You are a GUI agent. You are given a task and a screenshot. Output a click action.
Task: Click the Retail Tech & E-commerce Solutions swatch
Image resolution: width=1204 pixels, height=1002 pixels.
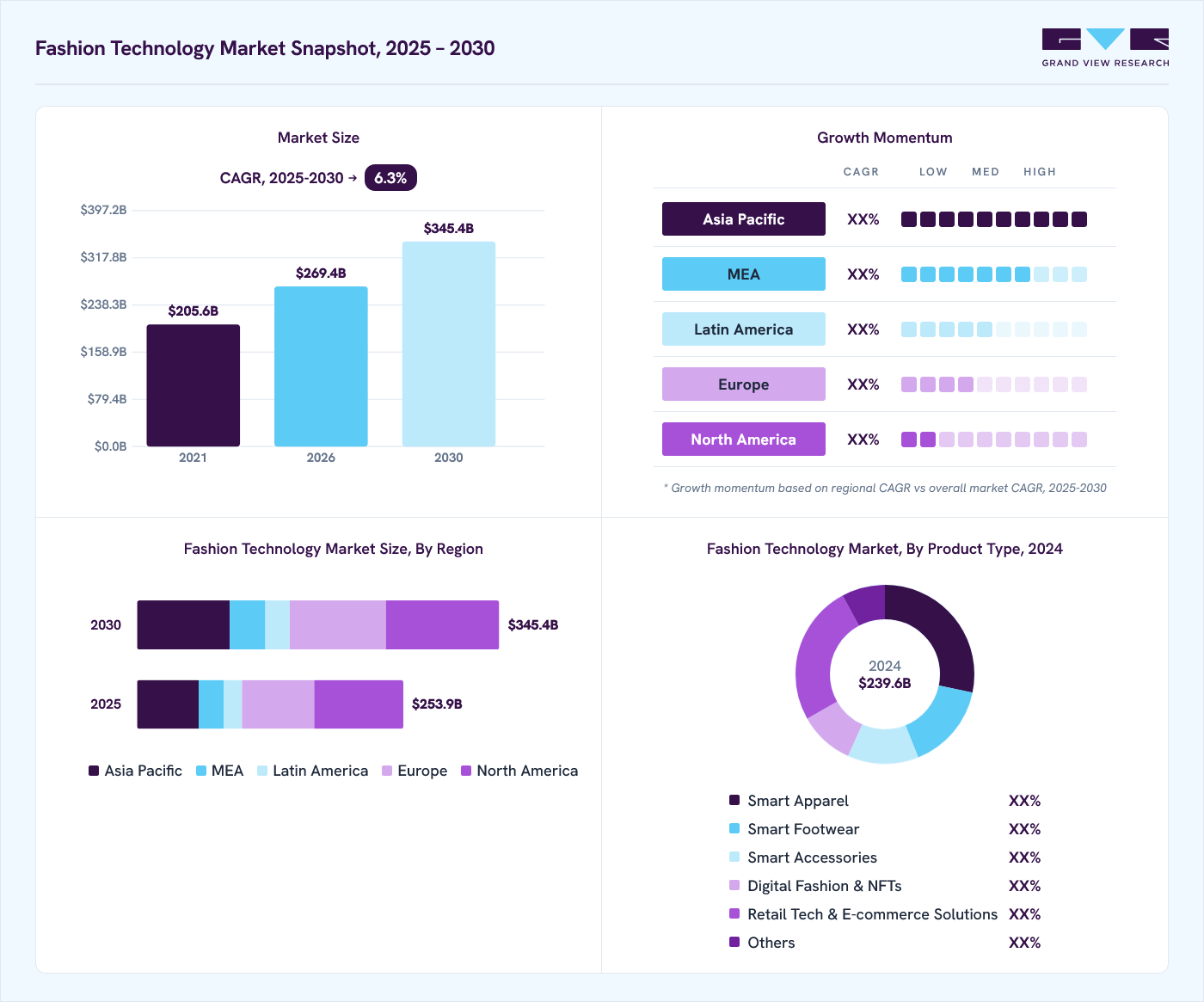734,913
